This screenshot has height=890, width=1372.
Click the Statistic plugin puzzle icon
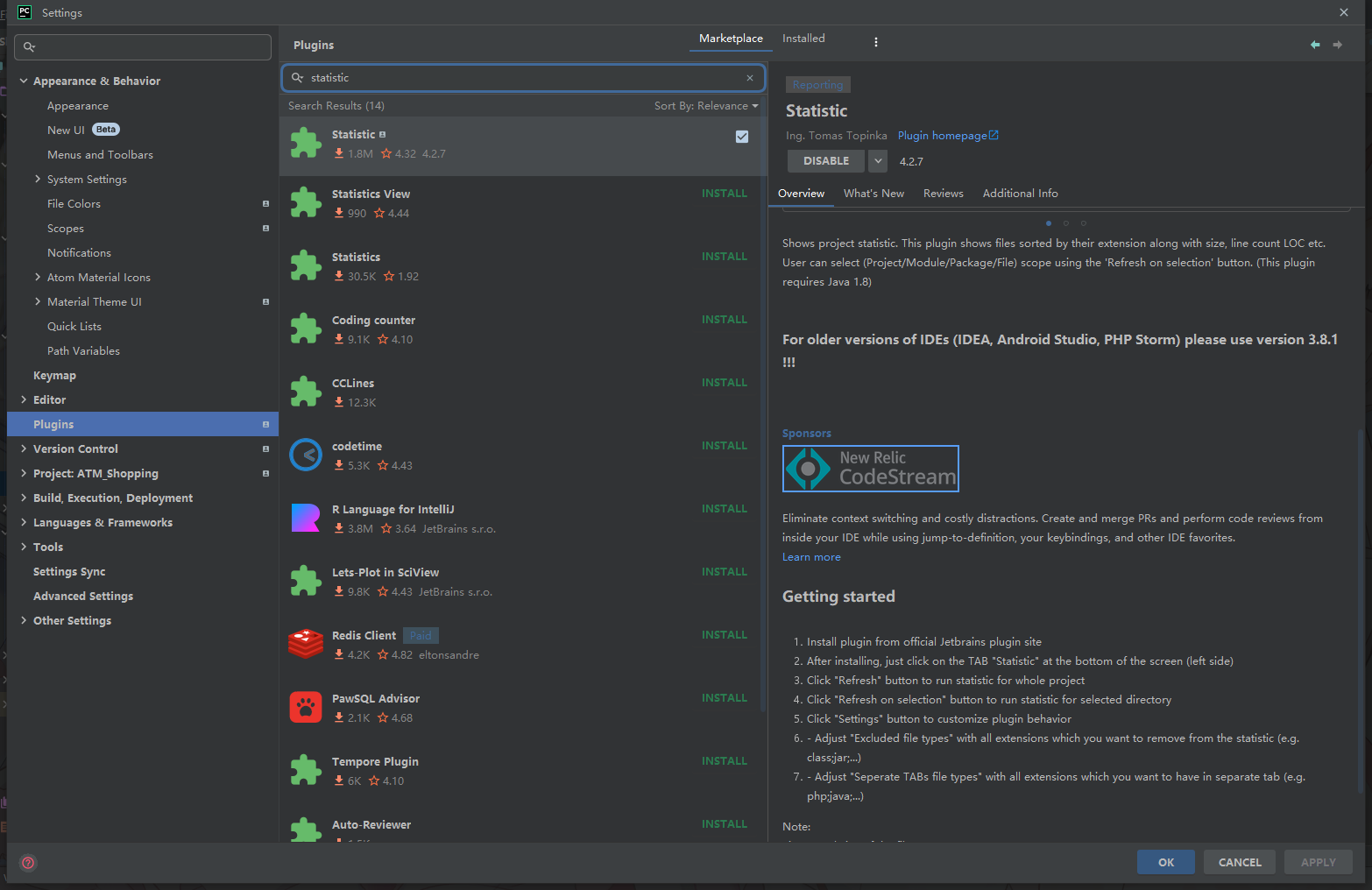(x=306, y=143)
